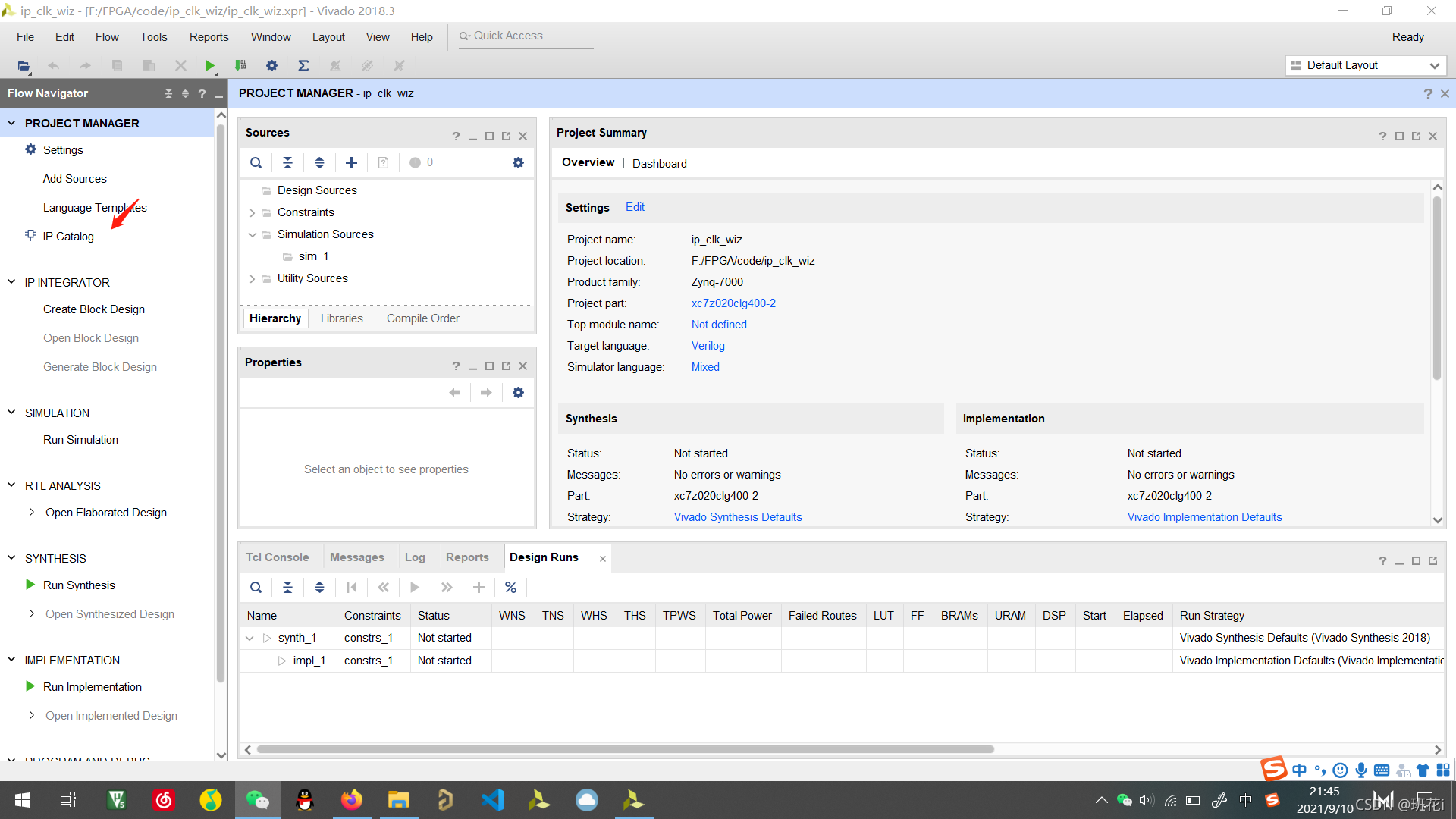Click the green Run synthesis/implementation toolbar arrow
The image size is (1456, 819).
(x=210, y=66)
